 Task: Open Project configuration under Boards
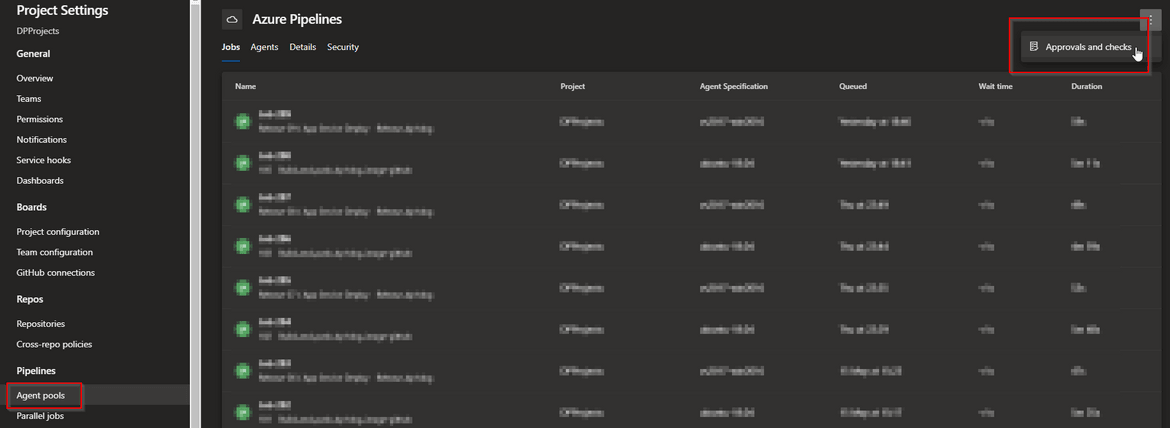click(x=57, y=232)
